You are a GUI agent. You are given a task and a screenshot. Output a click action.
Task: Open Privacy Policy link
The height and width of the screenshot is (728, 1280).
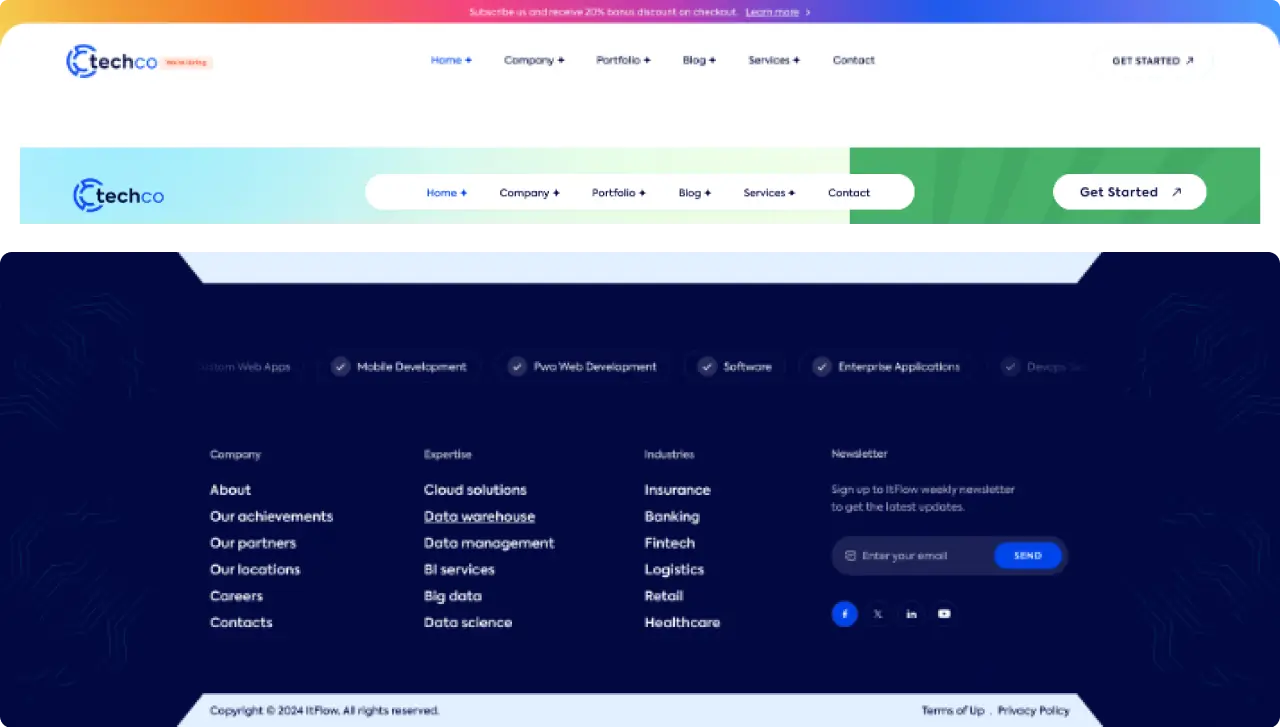click(1033, 711)
